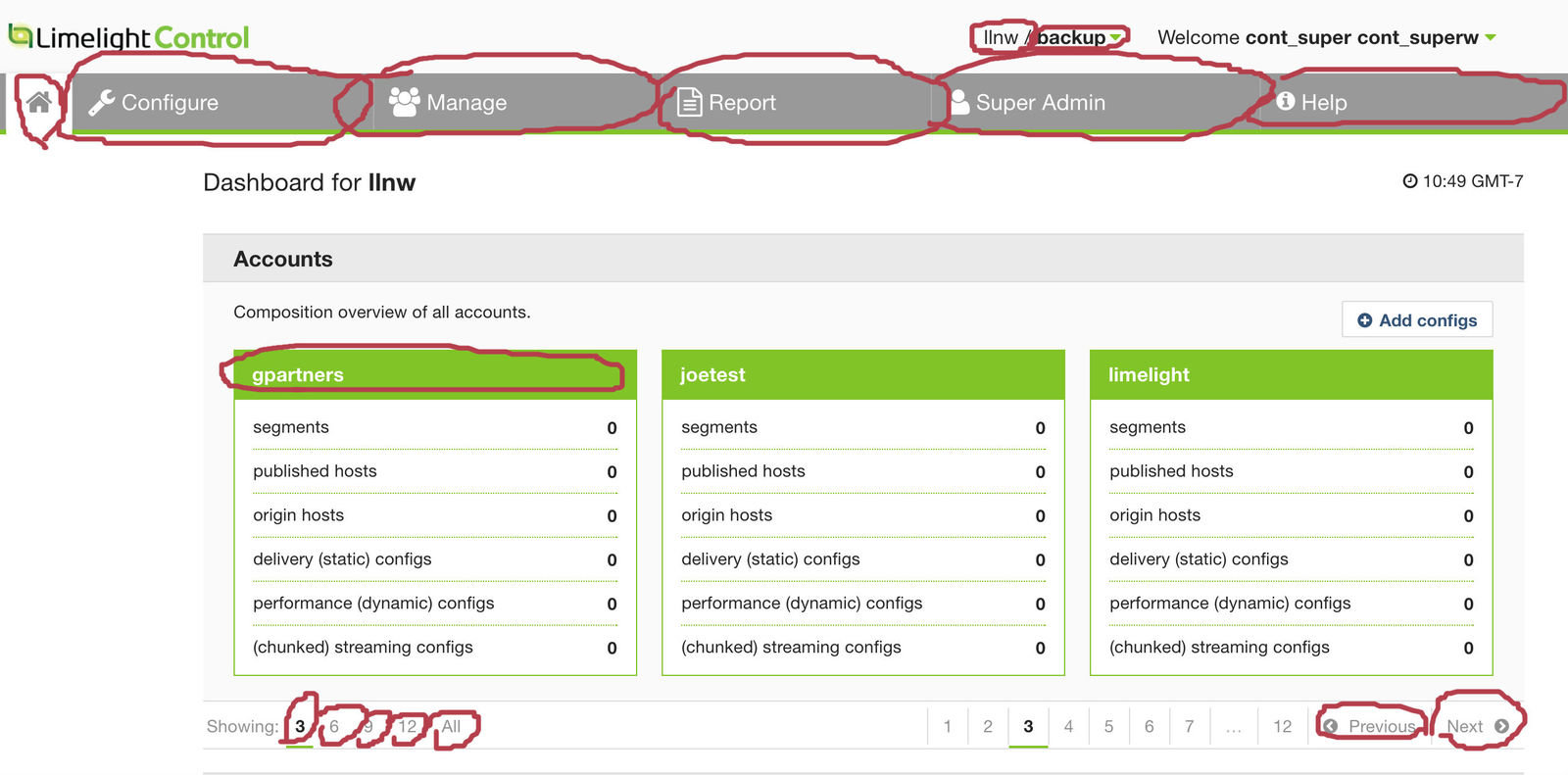Click the Super Admin person icon
Viewport: 1568px width, 775px height.
point(959,102)
